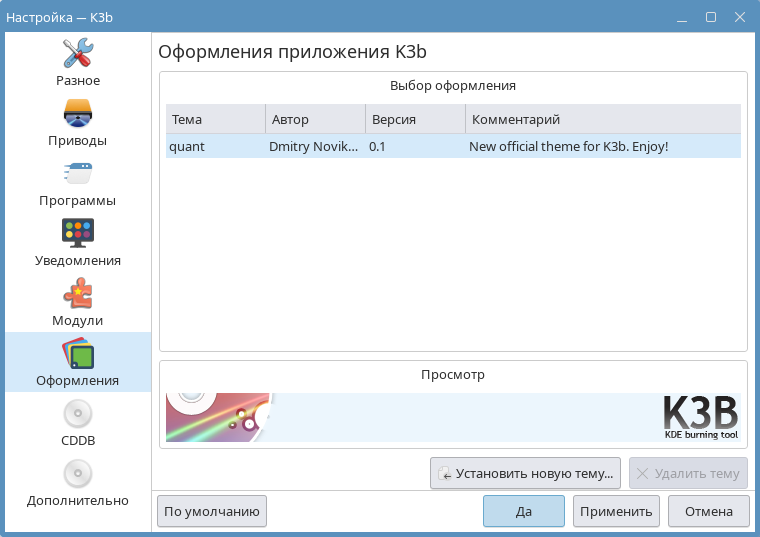Open the Разное settings icon
The height and width of the screenshot is (537, 760).
(78, 53)
